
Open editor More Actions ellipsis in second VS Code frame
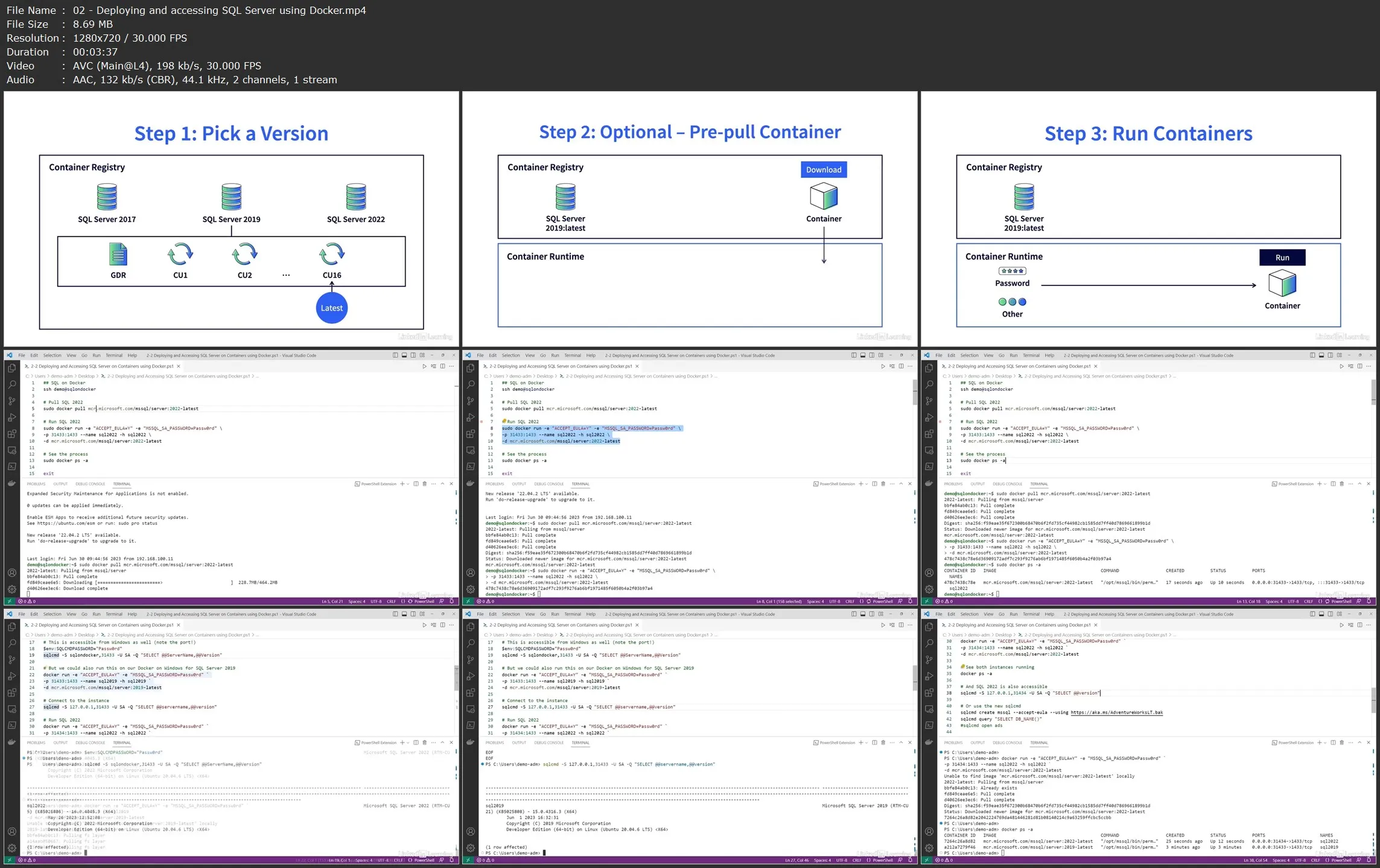click(910, 366)
